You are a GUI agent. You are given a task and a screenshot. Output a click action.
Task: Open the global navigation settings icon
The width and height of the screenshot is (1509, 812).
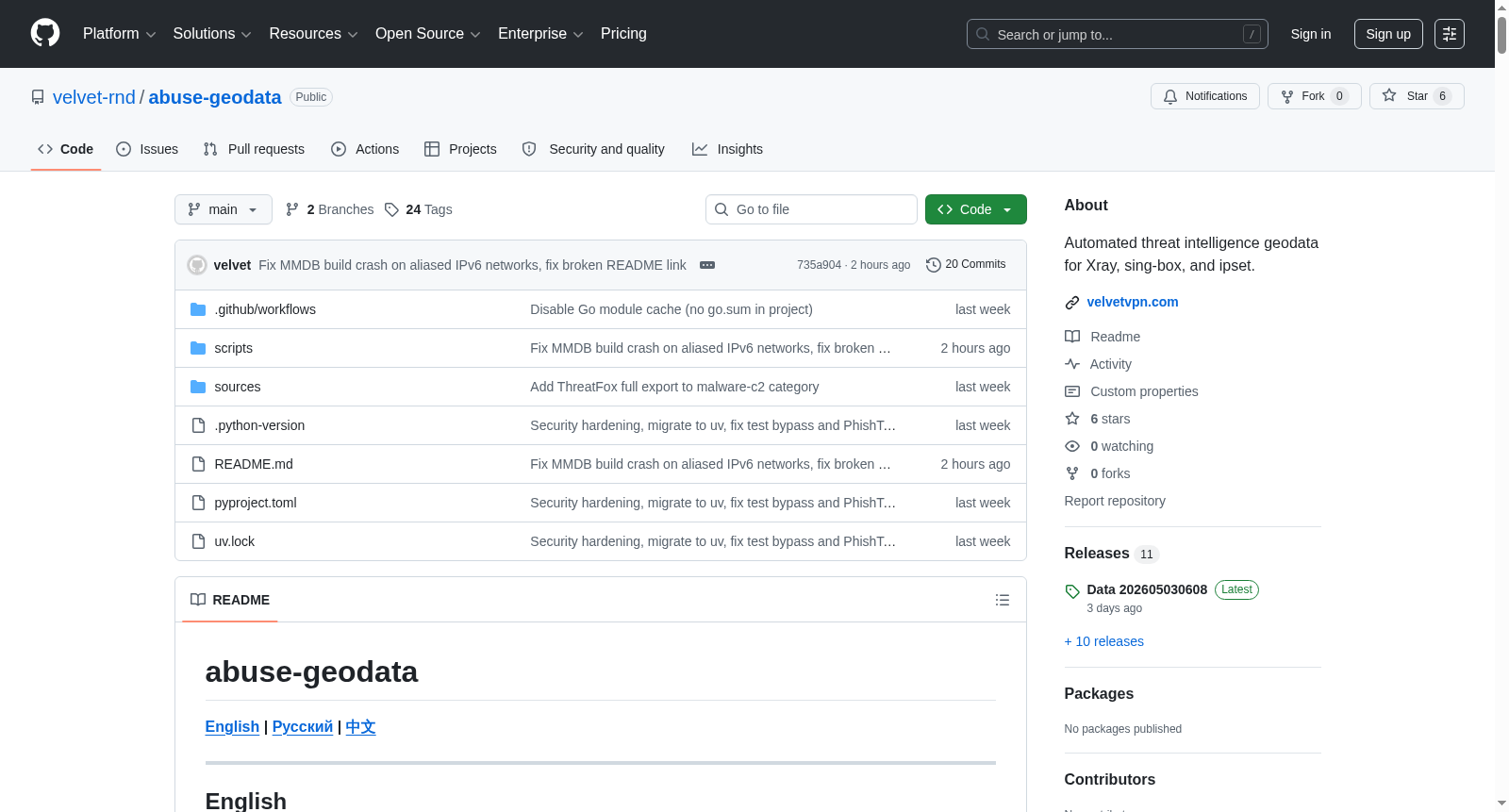click(x=1450, y=34)
